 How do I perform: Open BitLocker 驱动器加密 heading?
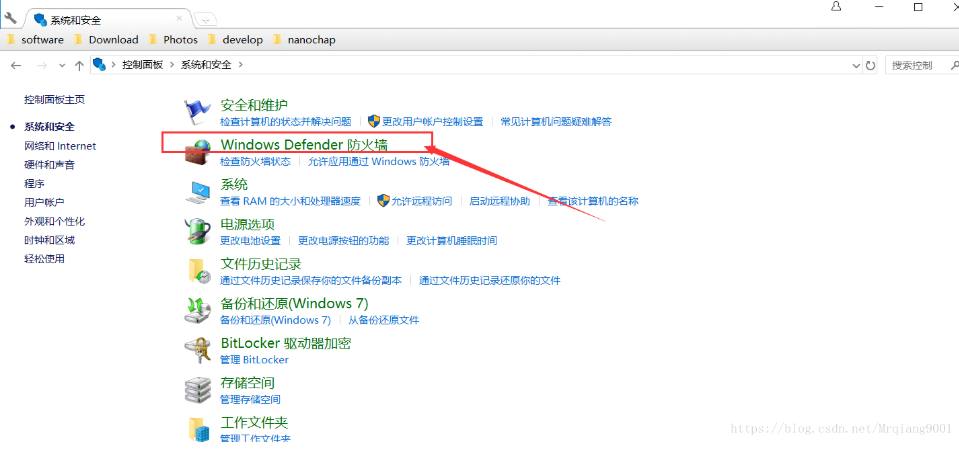pyautogui.click(x=286, y=343)
